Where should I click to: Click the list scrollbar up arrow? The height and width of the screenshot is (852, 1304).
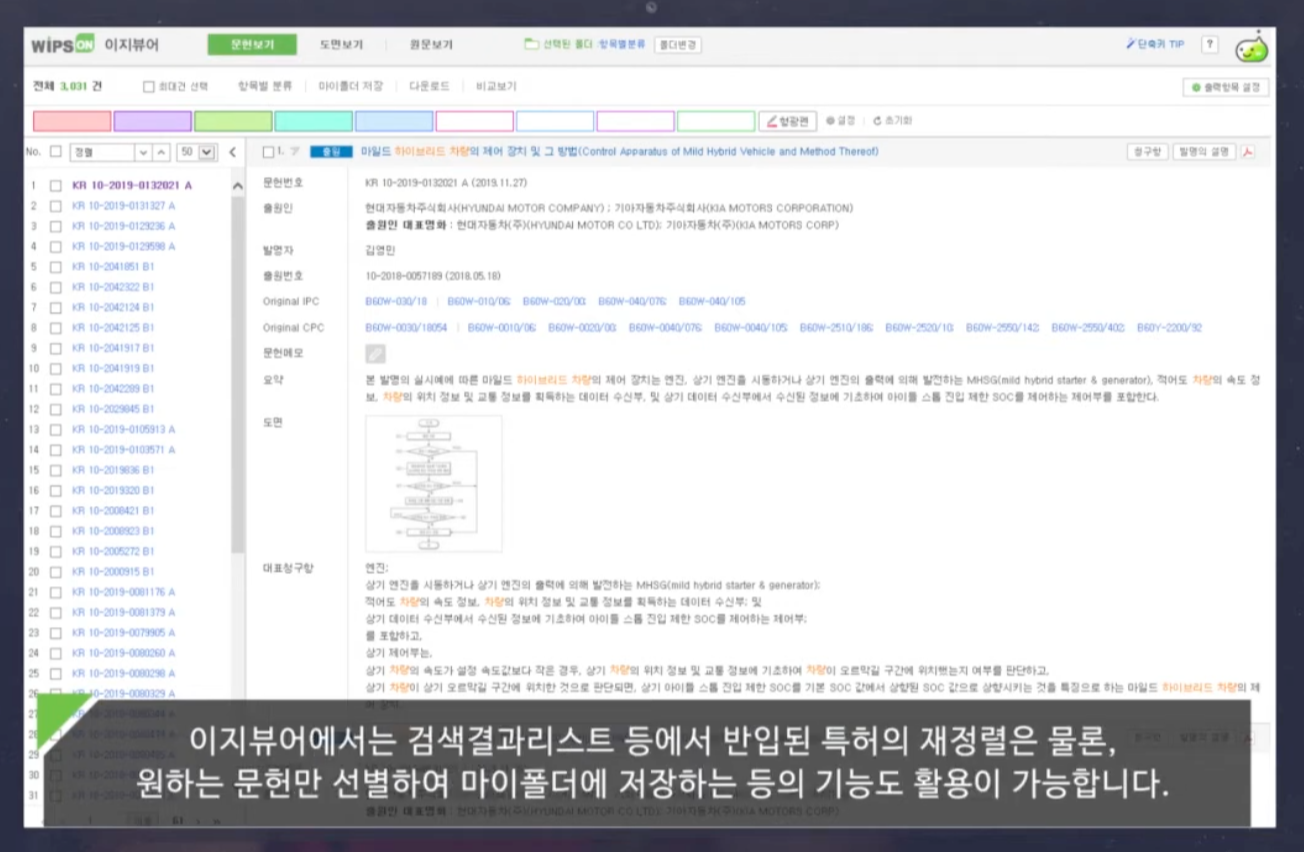pos(238,186)
